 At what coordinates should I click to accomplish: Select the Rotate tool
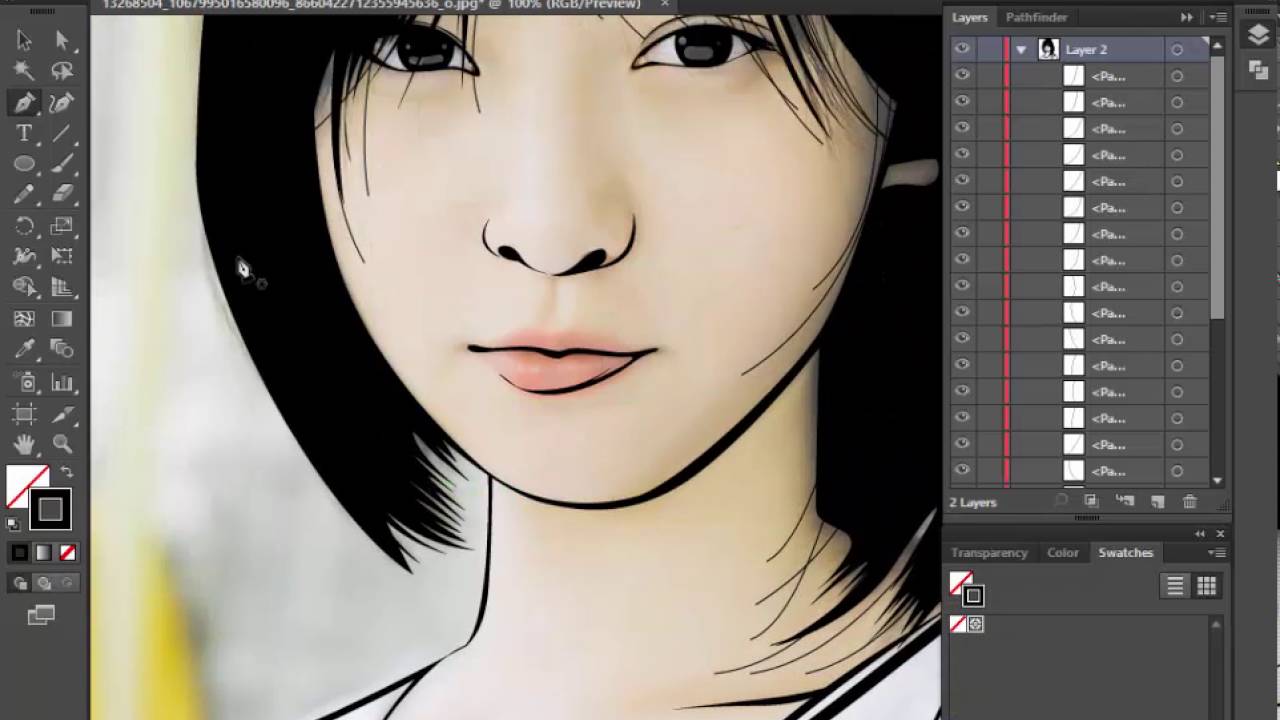[x=24, y=226]
